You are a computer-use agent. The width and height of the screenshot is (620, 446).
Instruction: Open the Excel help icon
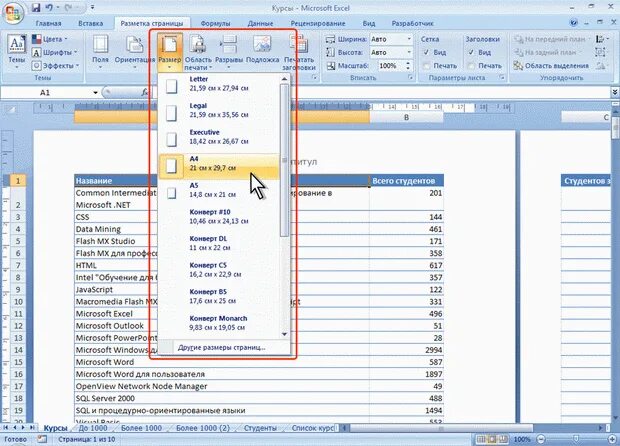click(x=574, y=23)
